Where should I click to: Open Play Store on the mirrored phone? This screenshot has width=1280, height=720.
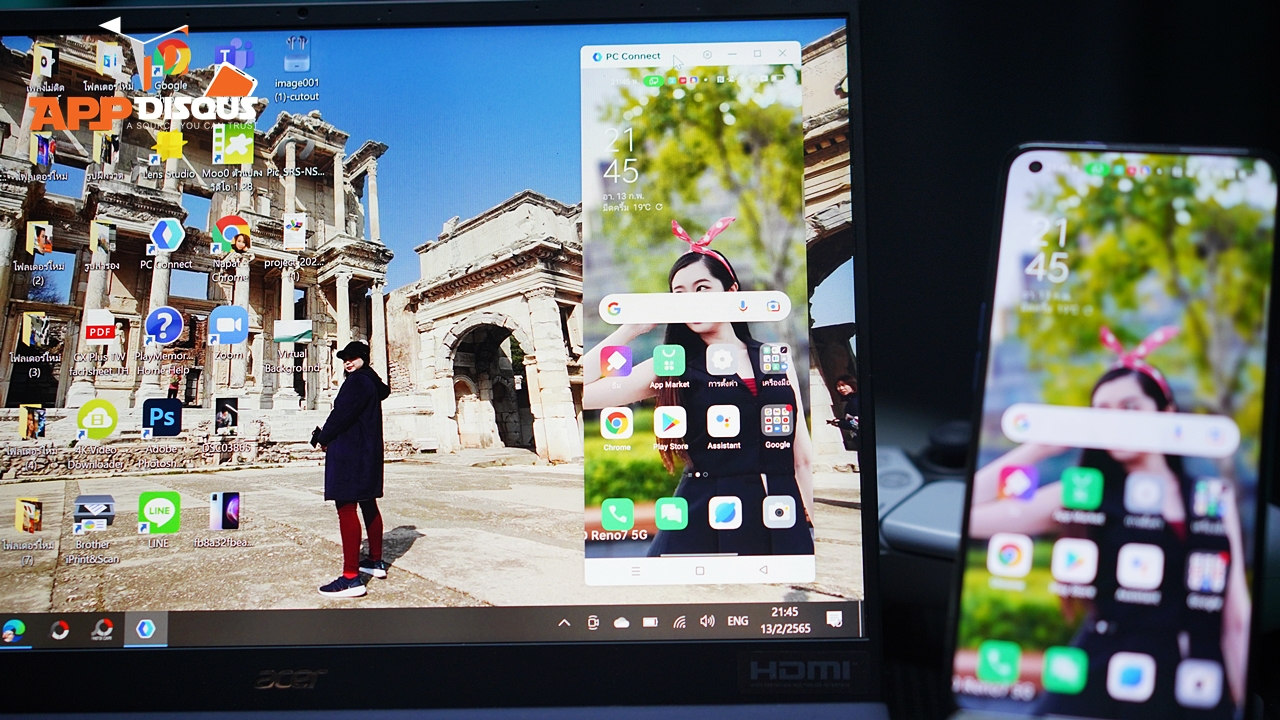coord(670,428)
